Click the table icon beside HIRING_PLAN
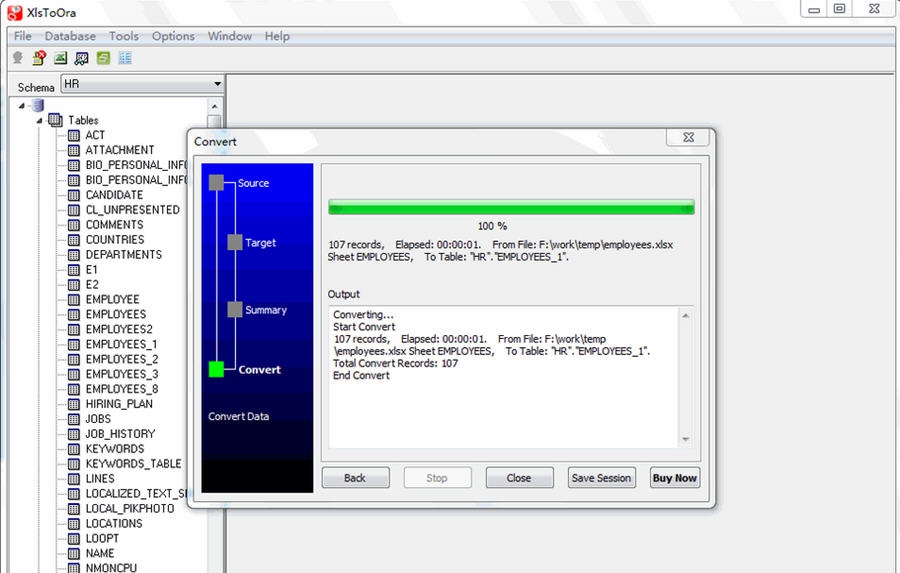This screenshot has width=900, height=573. point(73,404)
